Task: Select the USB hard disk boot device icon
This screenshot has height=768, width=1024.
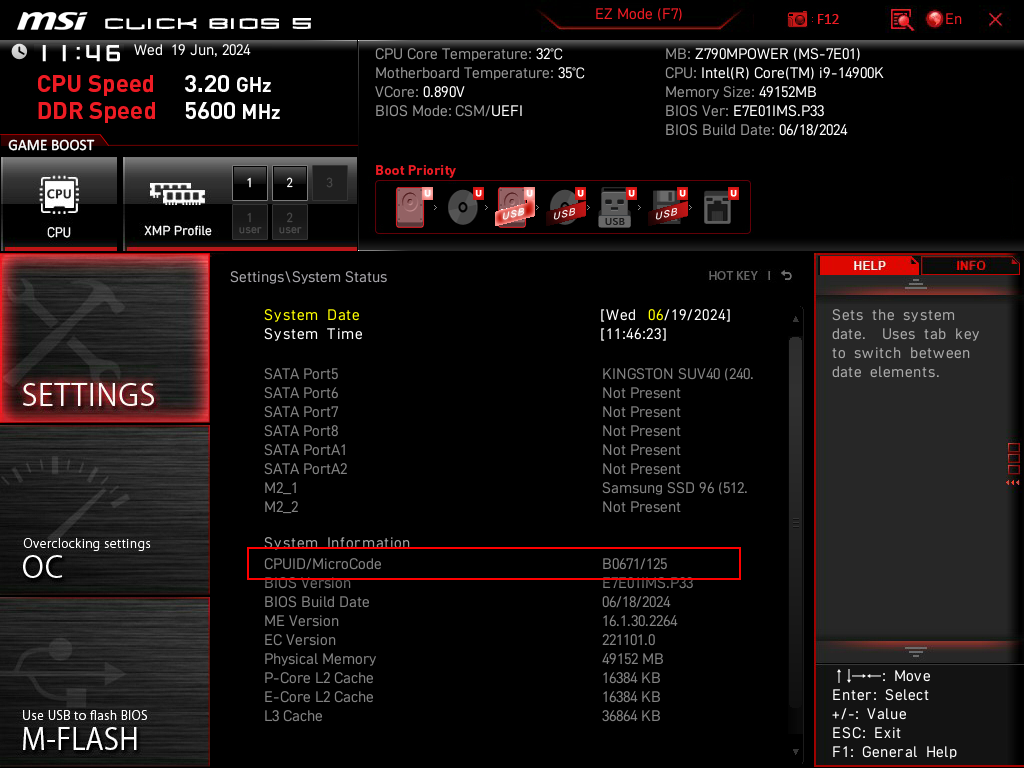Action: pyautogui.click(x=515, y=207)
